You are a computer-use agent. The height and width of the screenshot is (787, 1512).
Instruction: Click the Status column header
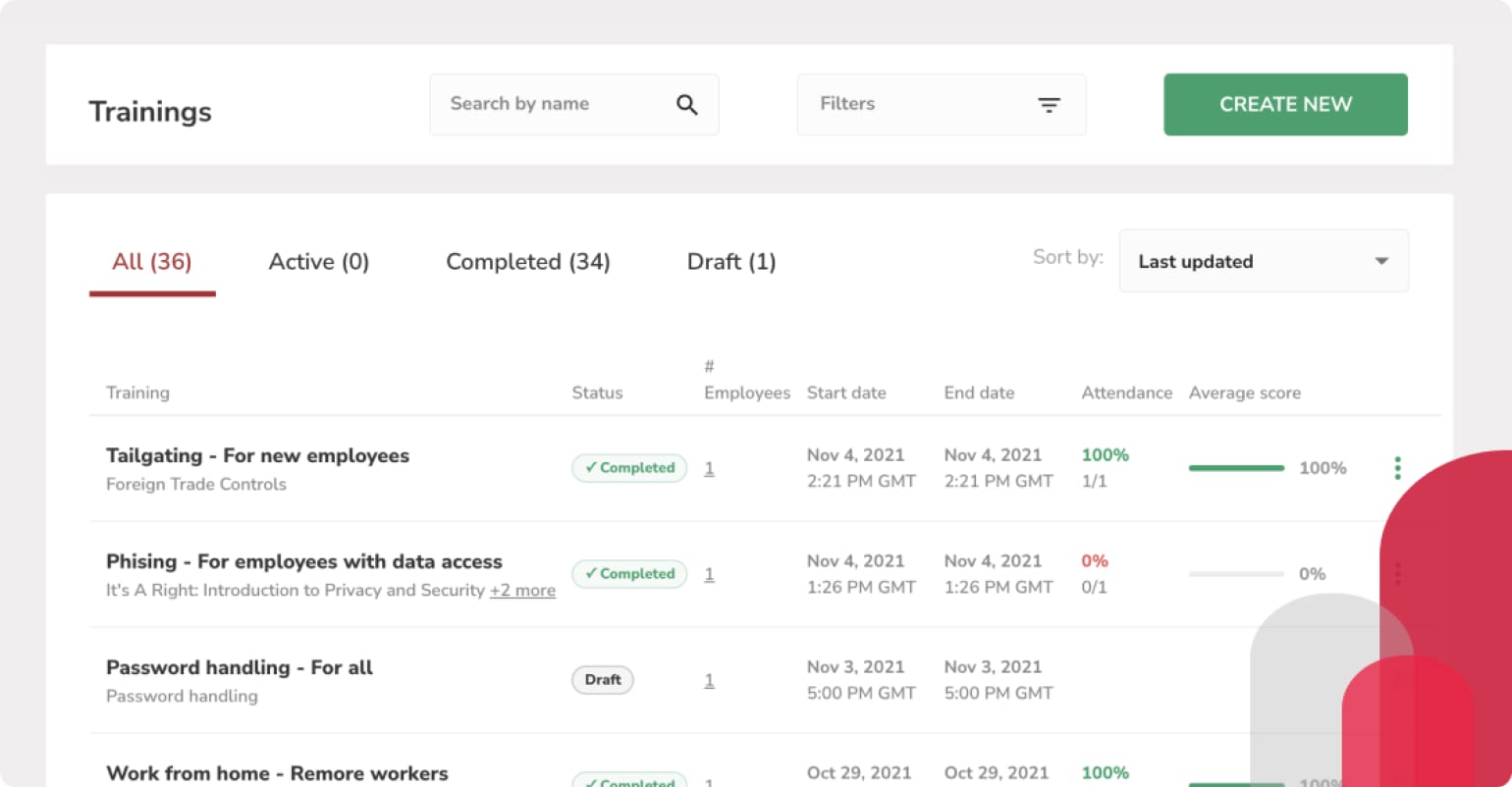click(597, 393)
